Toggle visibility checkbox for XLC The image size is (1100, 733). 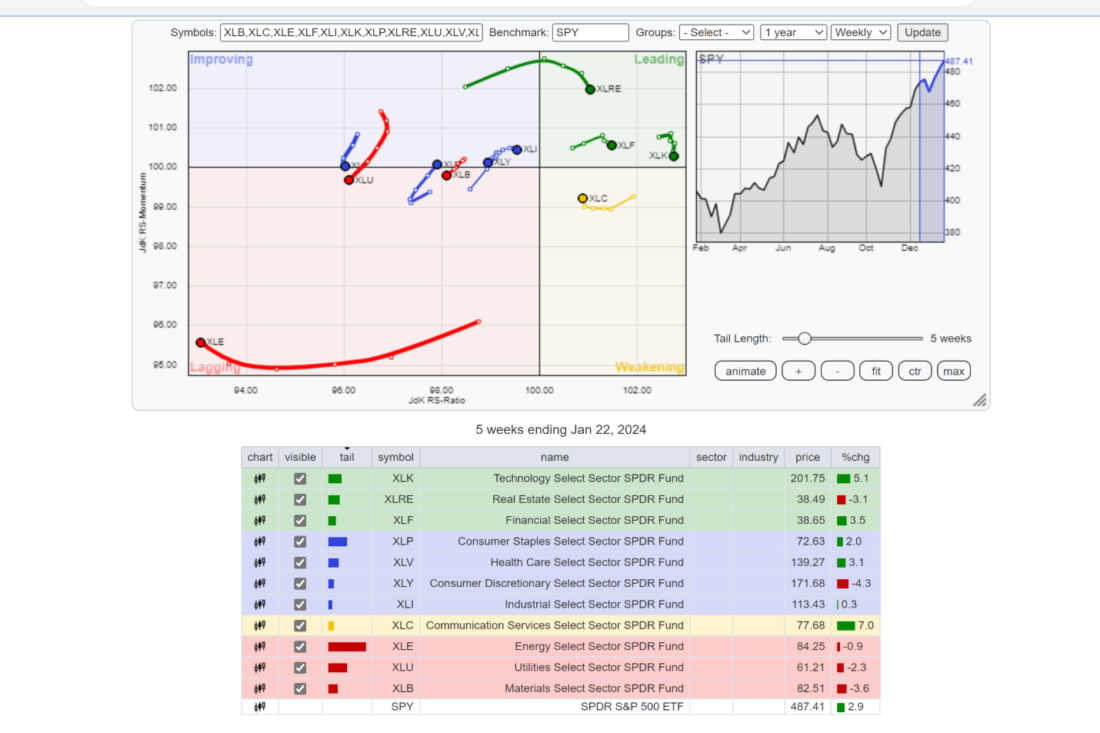coord(300,626)
